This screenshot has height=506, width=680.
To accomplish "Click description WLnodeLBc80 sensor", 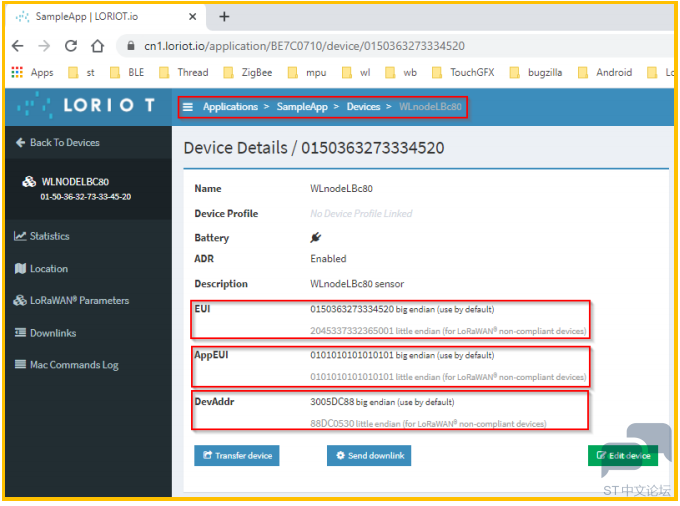I will [357, 284].
